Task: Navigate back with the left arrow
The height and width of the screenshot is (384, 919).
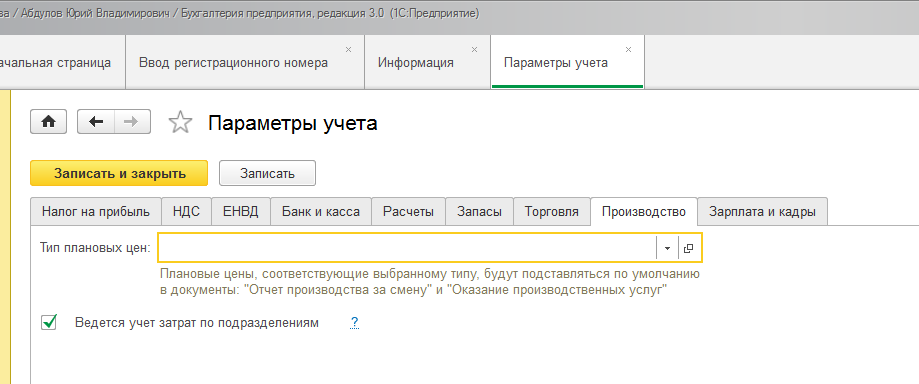Action: pyautogui.click(x=96, y=121)
